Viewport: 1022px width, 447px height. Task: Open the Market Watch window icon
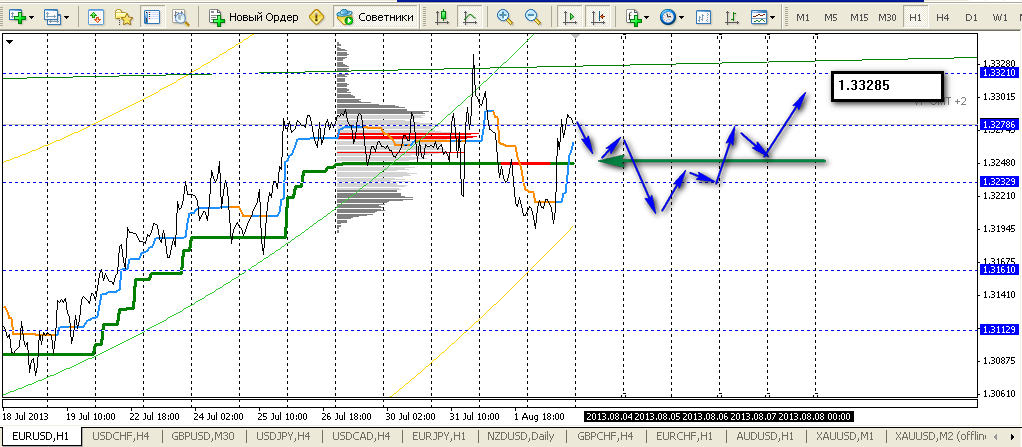pos(96,17)
